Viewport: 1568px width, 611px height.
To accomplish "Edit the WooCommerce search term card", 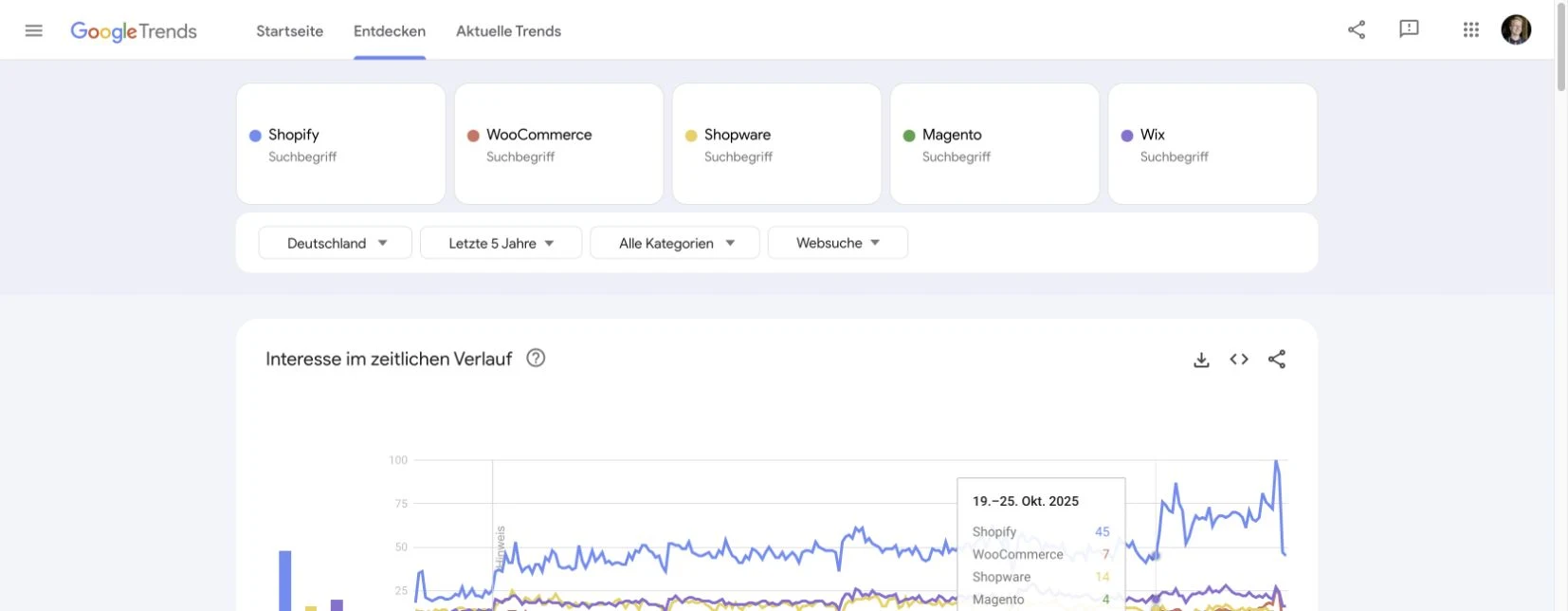I will coord(558,143).
